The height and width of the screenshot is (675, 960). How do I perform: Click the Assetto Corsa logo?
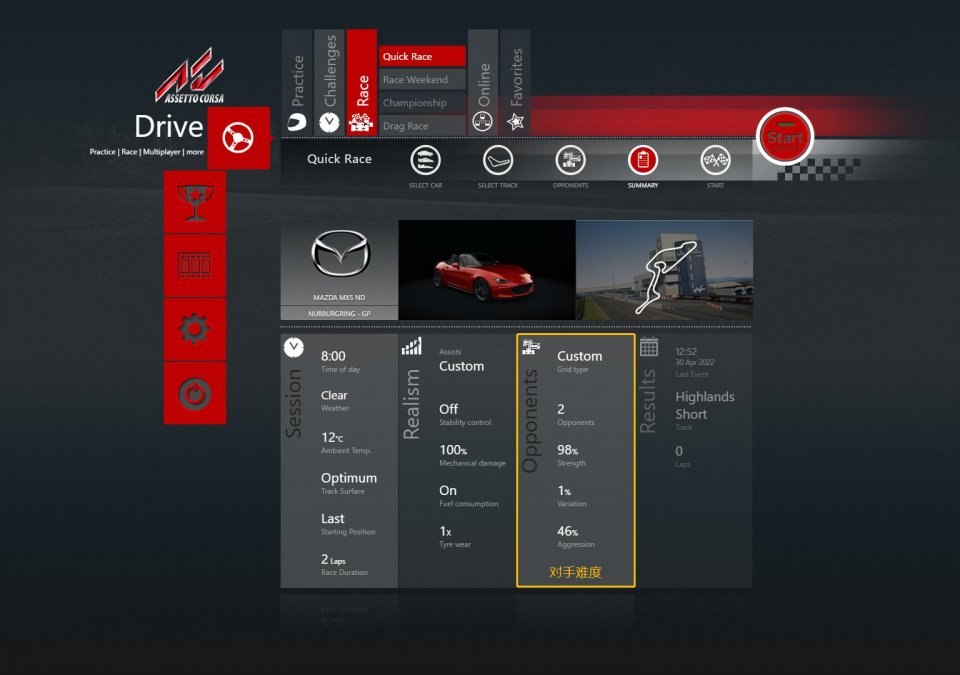191,76
